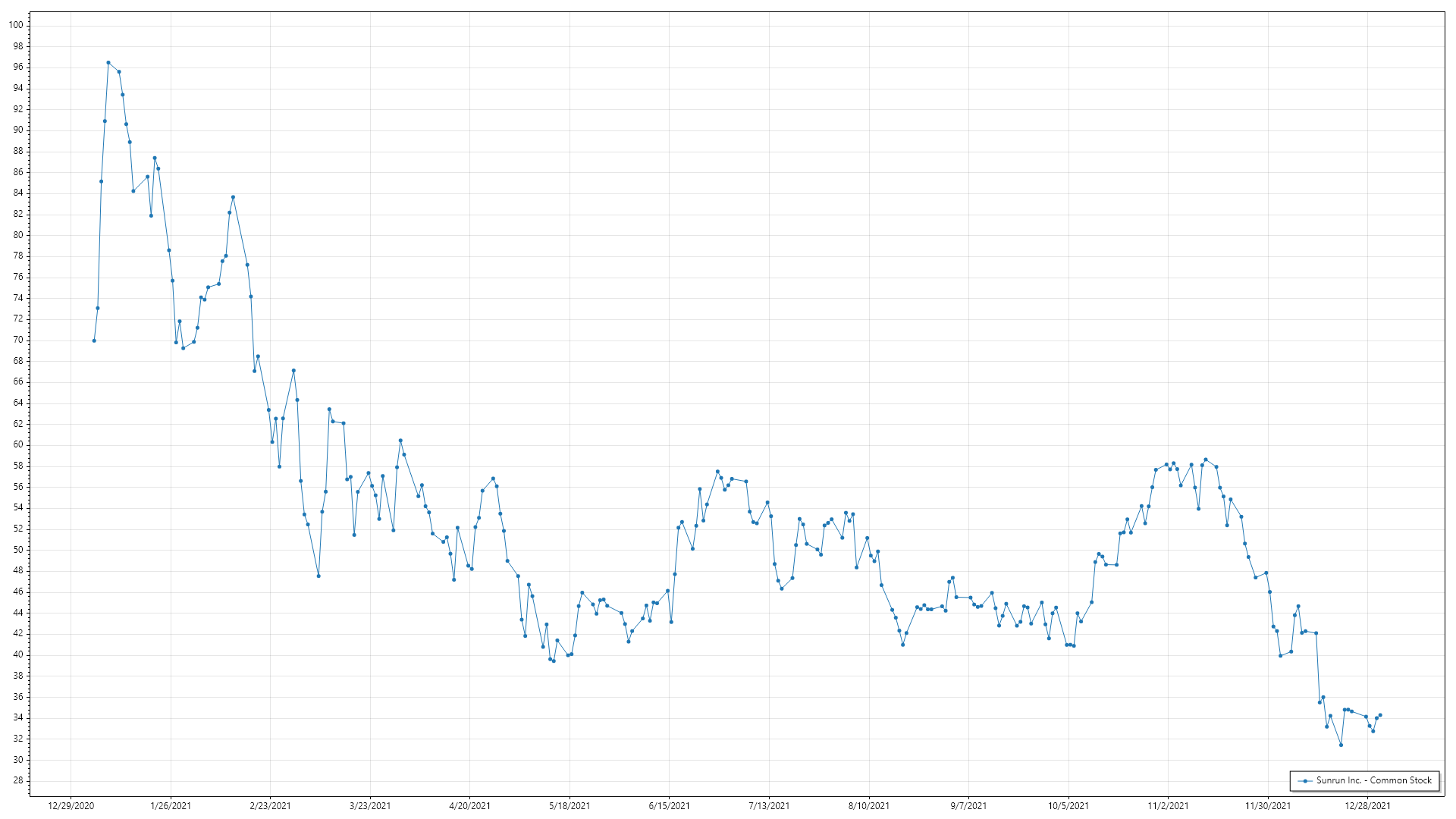Click the 11/30/2021 x-axis date label
1456x819 pixels.
[1268, 806]
